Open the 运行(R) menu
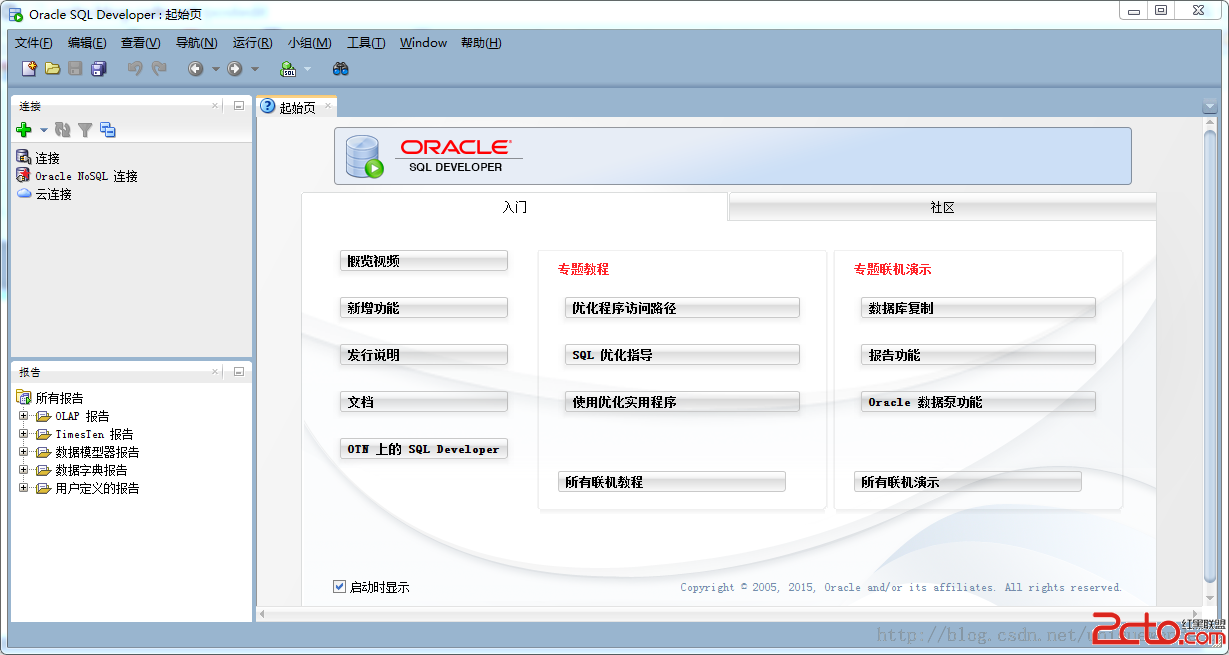This screenshot has height=655, width=1229. (252, 43)
